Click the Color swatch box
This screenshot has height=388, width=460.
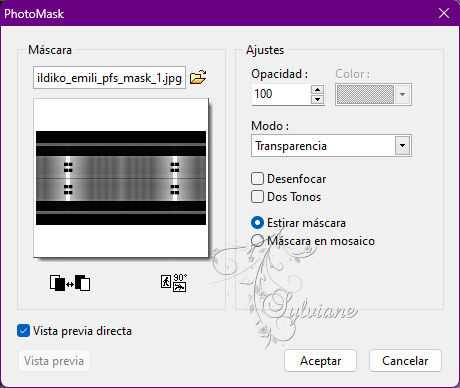click(x=365, y=95)
